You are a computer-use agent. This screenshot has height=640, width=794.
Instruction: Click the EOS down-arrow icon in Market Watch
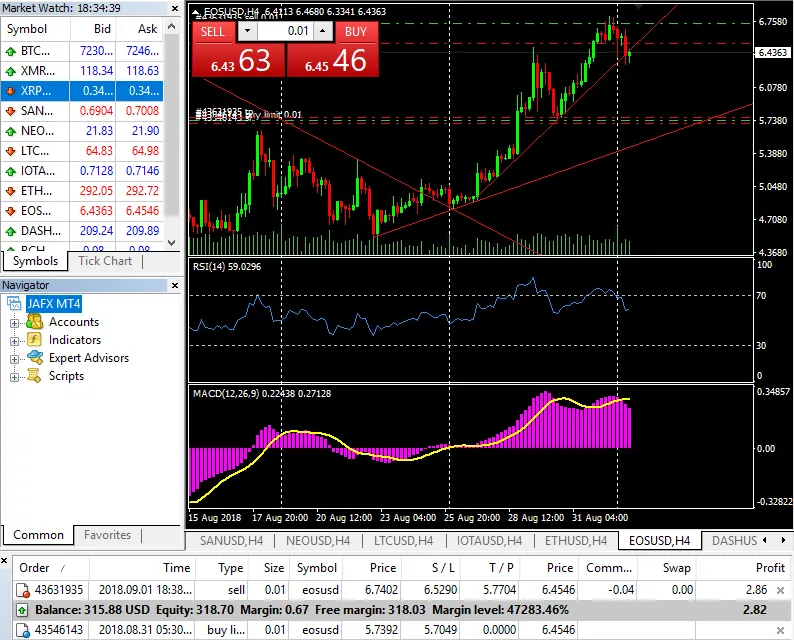pos(10,211)
